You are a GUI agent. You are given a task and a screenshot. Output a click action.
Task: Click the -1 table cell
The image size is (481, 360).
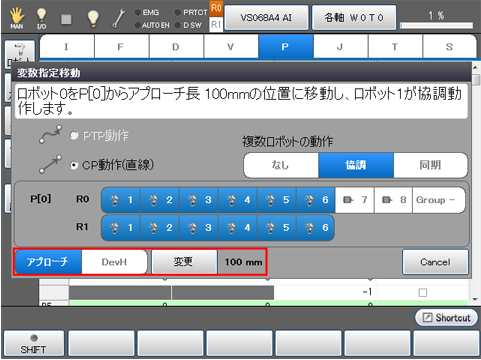[x=326, y=292]
